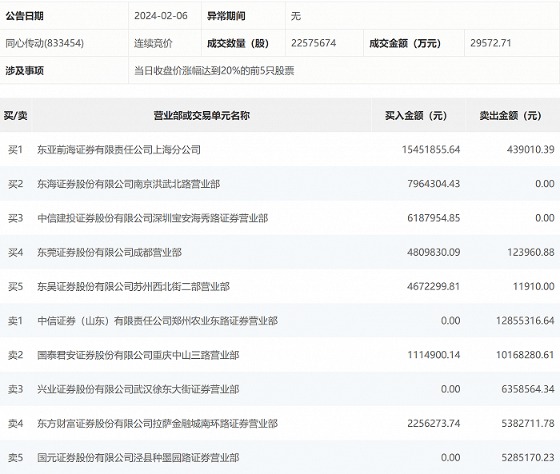The height and width of the screenshot is (474, 560).
Task: Click the 同心传动(833454) stock name
Action: [45, 43]
